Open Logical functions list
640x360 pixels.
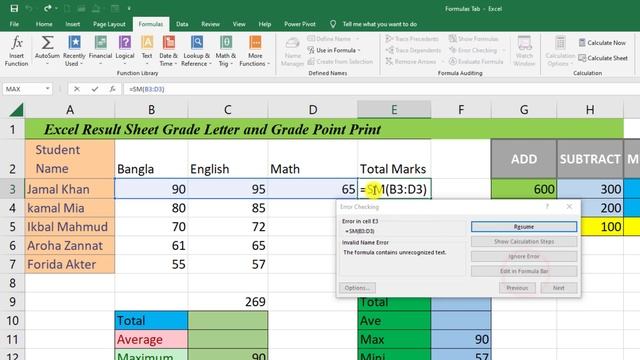click(x=125, y=51)
